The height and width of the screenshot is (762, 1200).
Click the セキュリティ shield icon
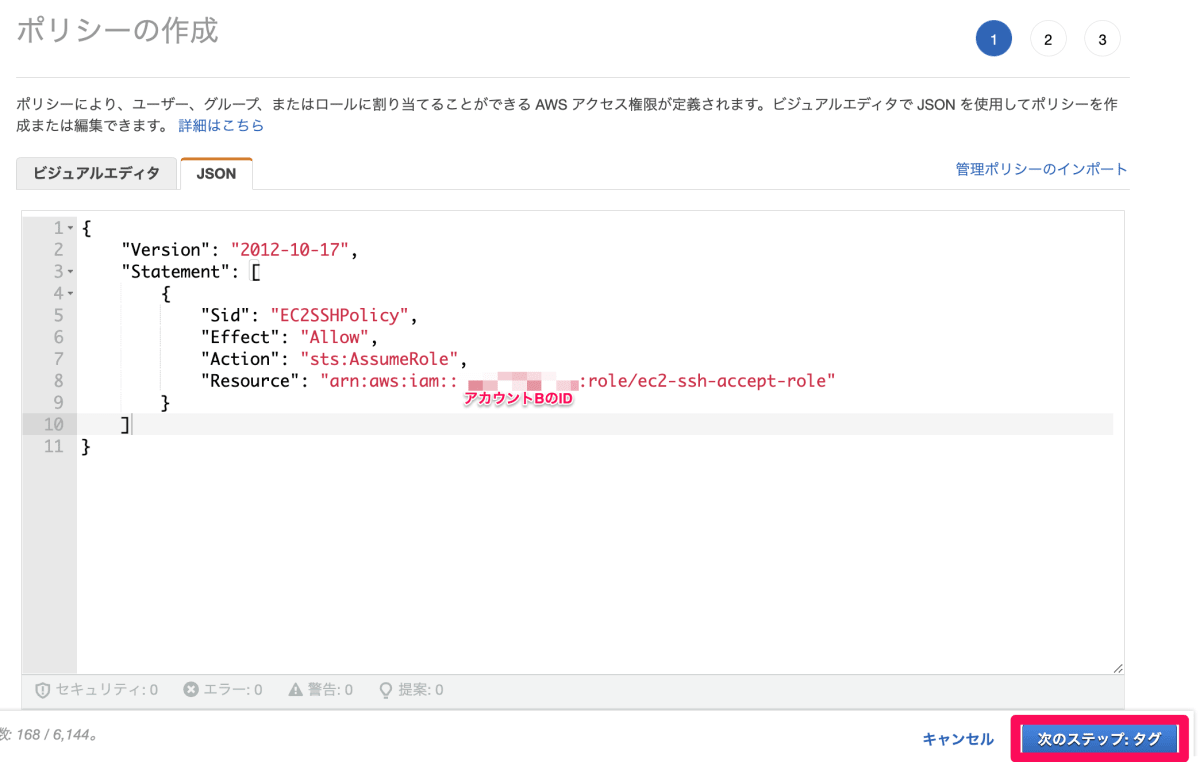[x=43, y=690]
